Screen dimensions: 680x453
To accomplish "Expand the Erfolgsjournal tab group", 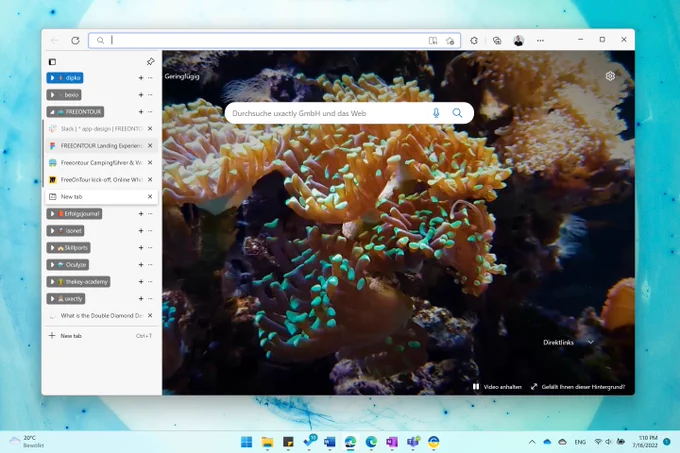I will [52, 214].
